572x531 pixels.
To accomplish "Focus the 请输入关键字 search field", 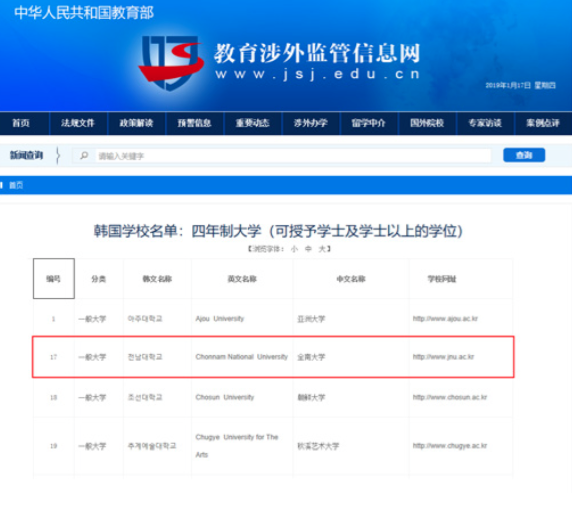I will 293,156.
